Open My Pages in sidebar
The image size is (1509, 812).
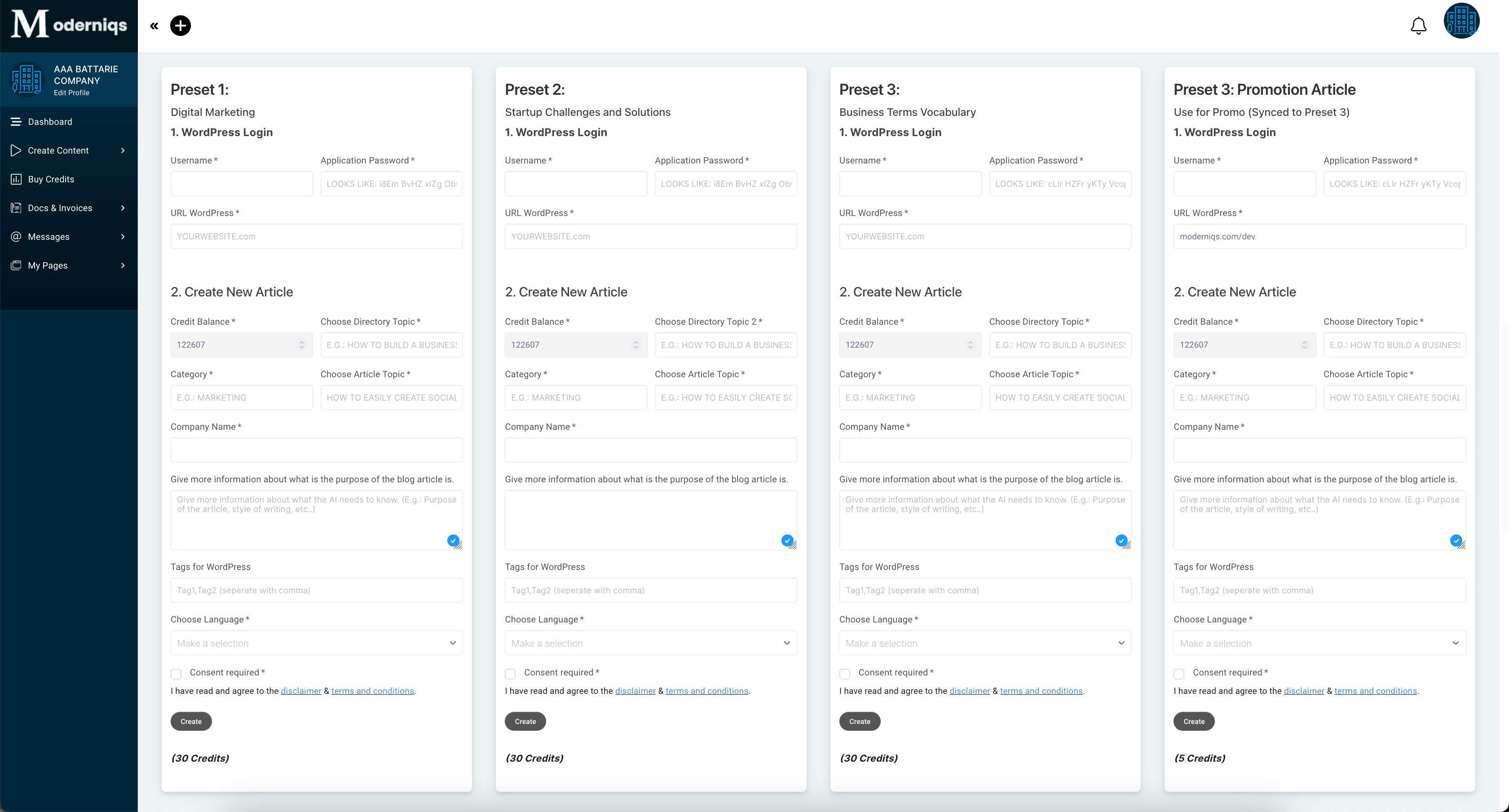[x=48, y=265]
